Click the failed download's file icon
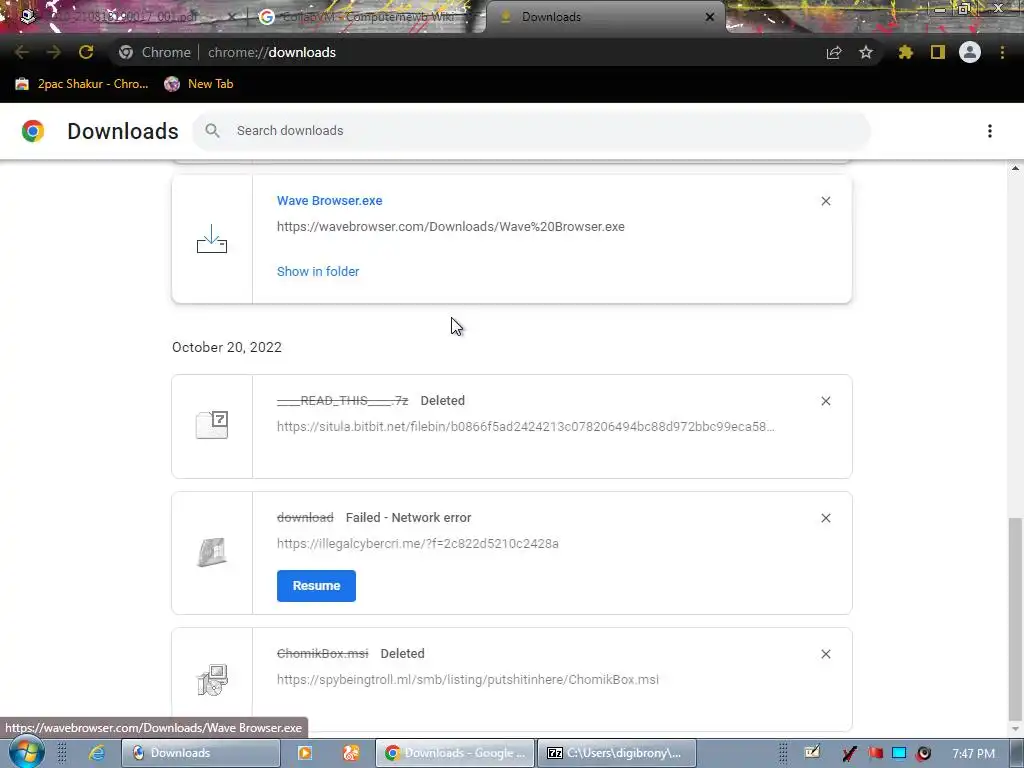The image size is (1024, 768). (x=212, y=552)
